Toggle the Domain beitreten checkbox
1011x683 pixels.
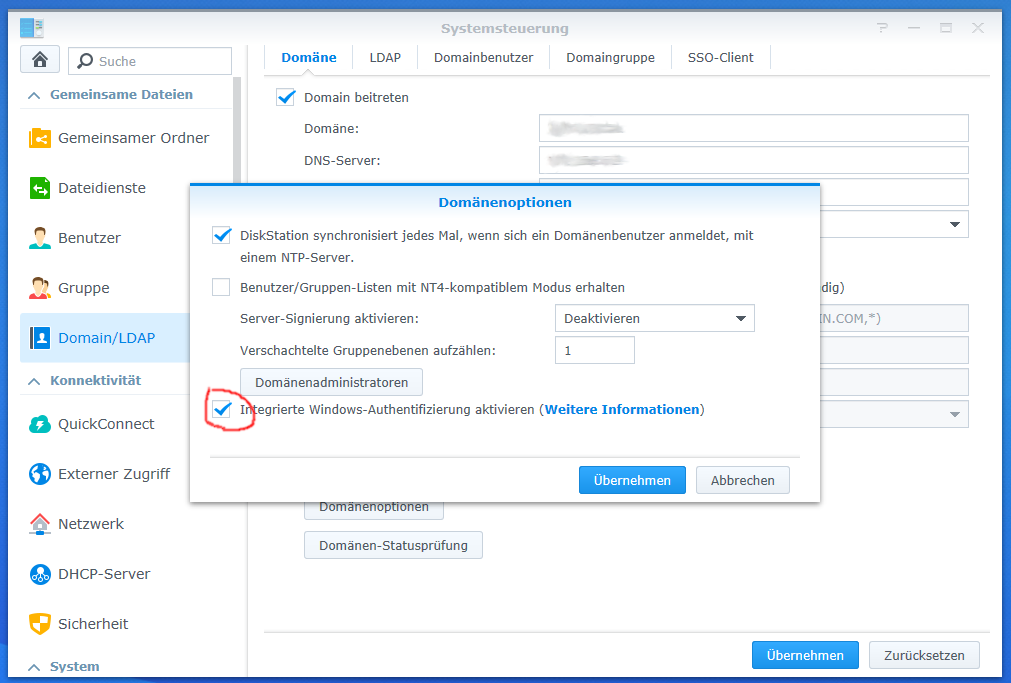[286, 97]
